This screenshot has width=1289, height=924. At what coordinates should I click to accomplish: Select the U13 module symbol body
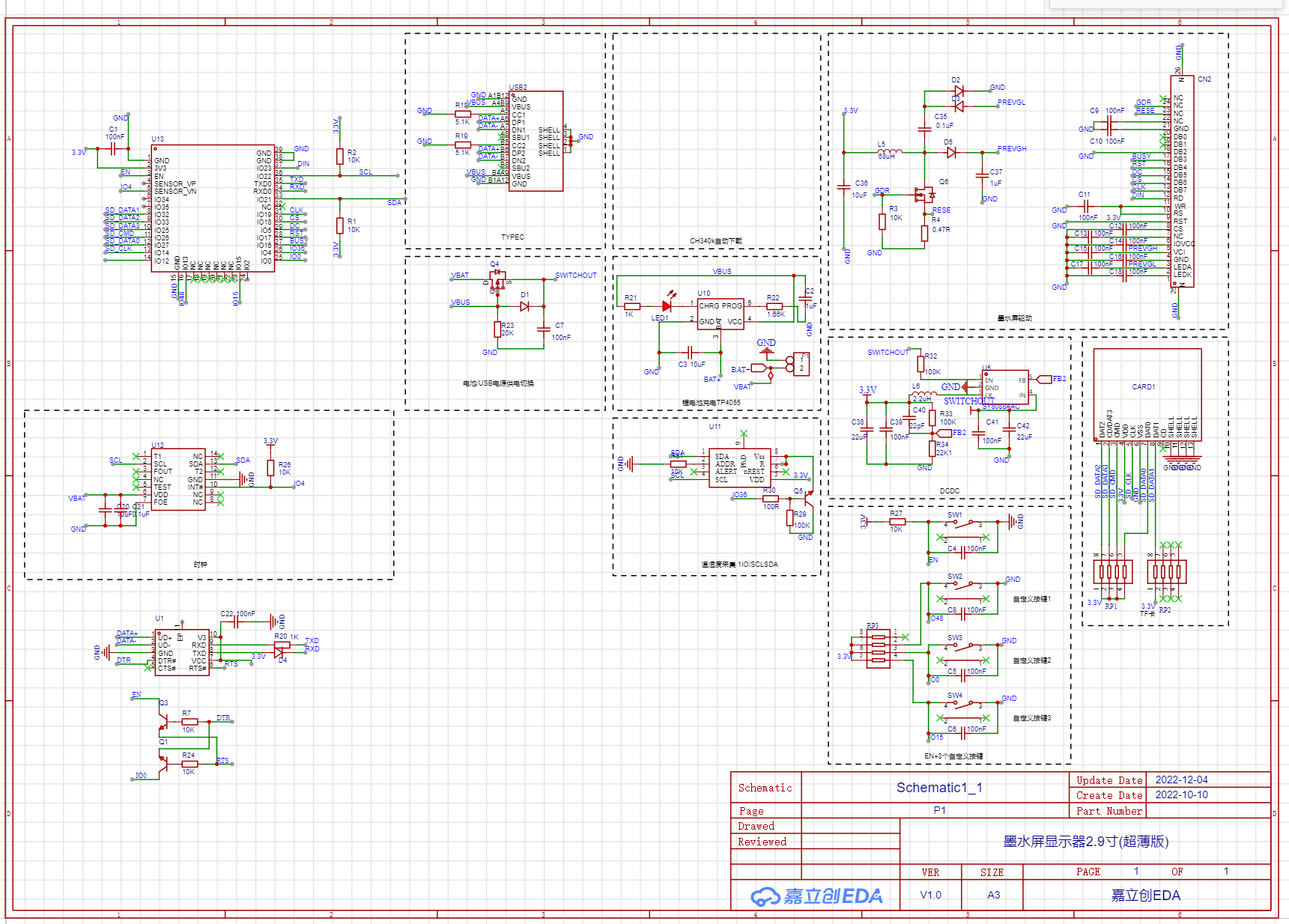click(x=212, y=208)
